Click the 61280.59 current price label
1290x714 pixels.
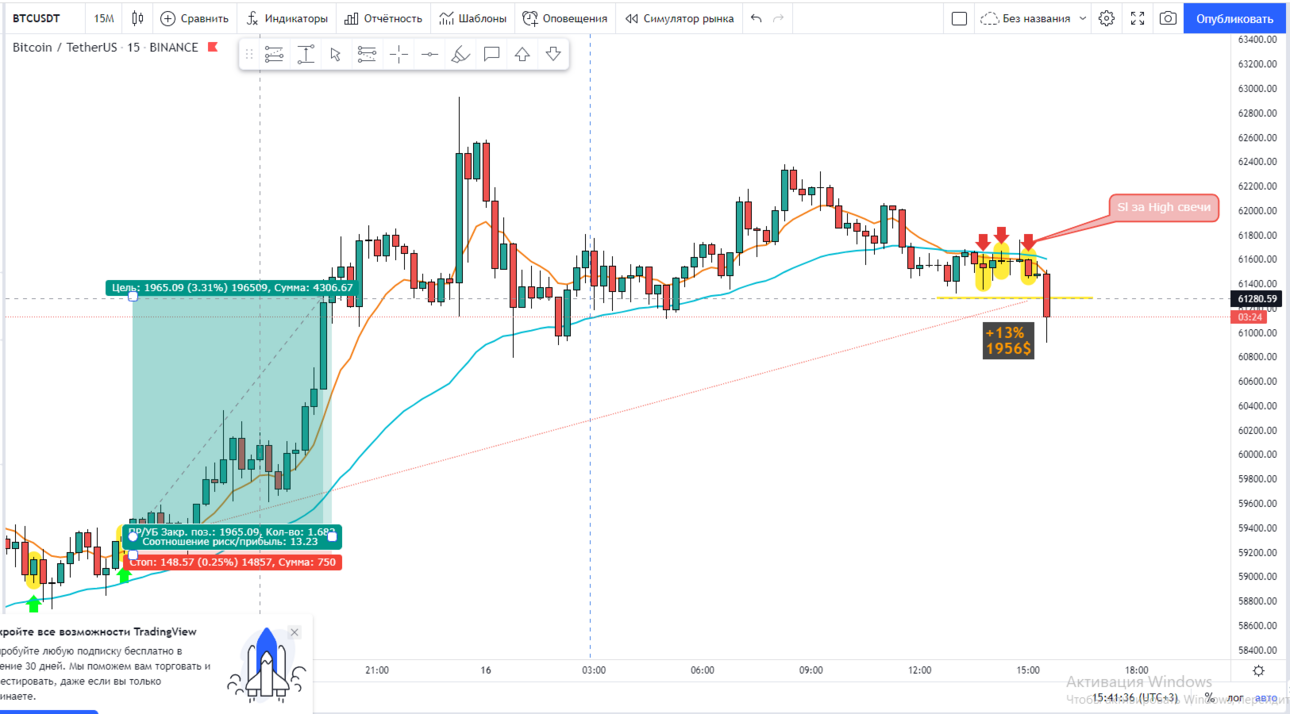pos(1257,299)
